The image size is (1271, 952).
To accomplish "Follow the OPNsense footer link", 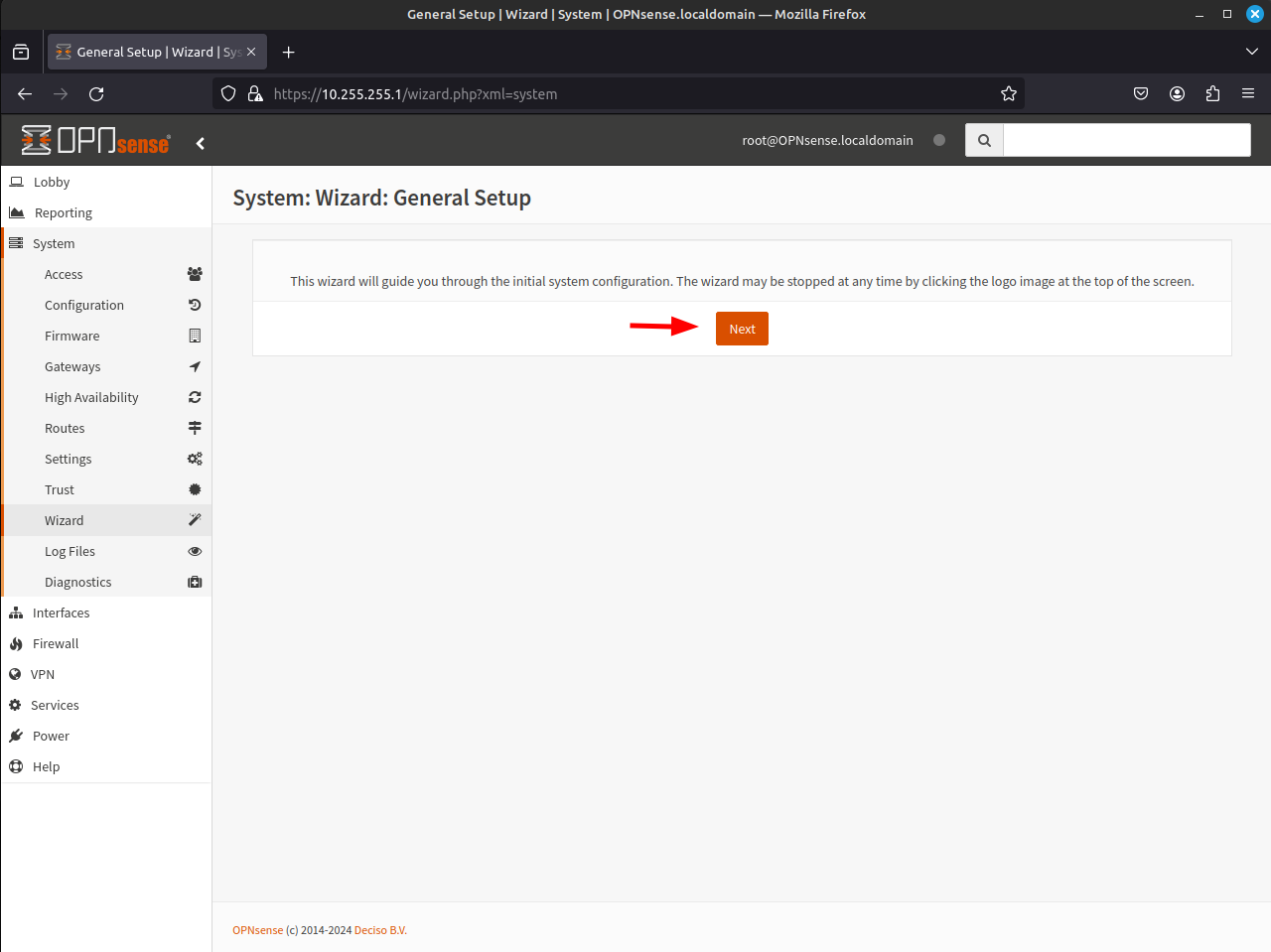I will tap(258, 930).
